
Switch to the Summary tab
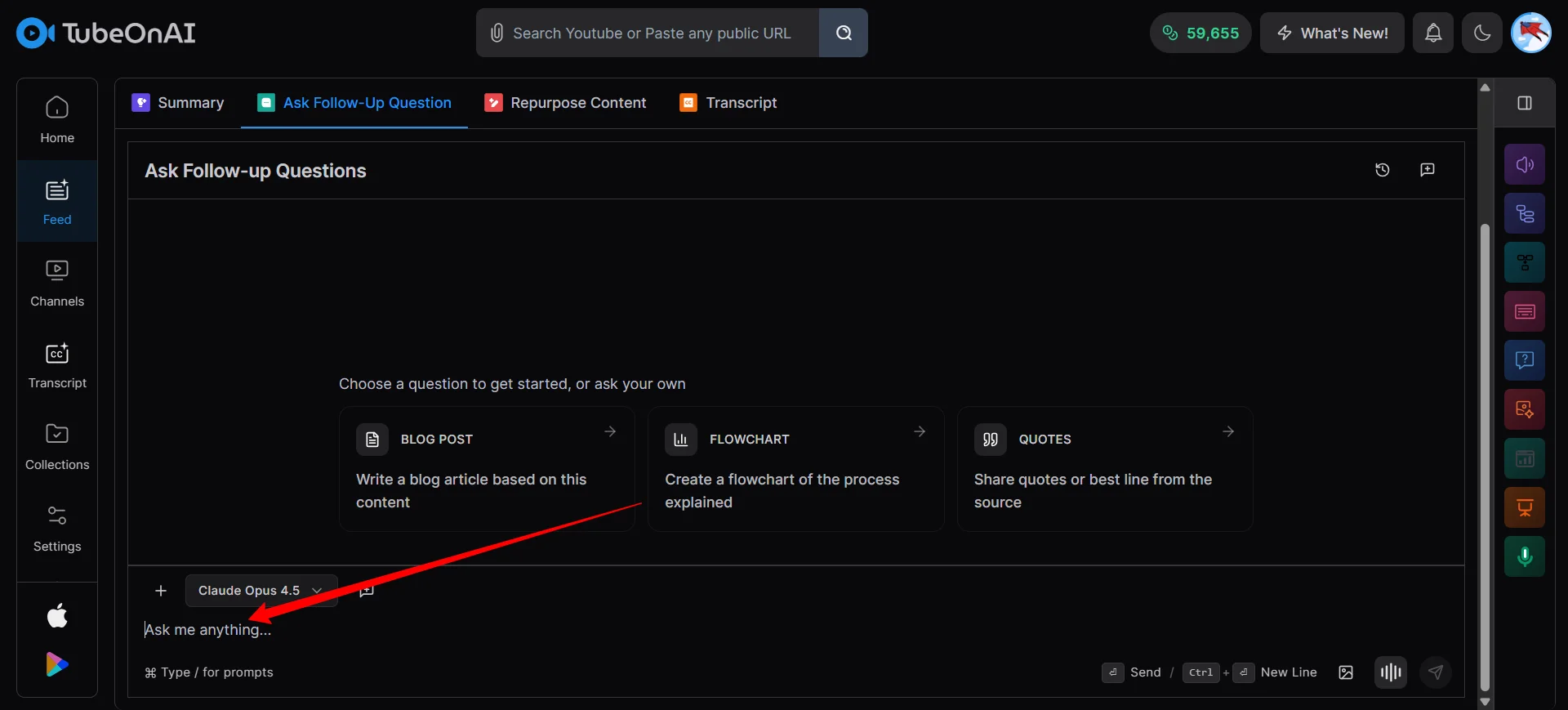tap(178, 103)
